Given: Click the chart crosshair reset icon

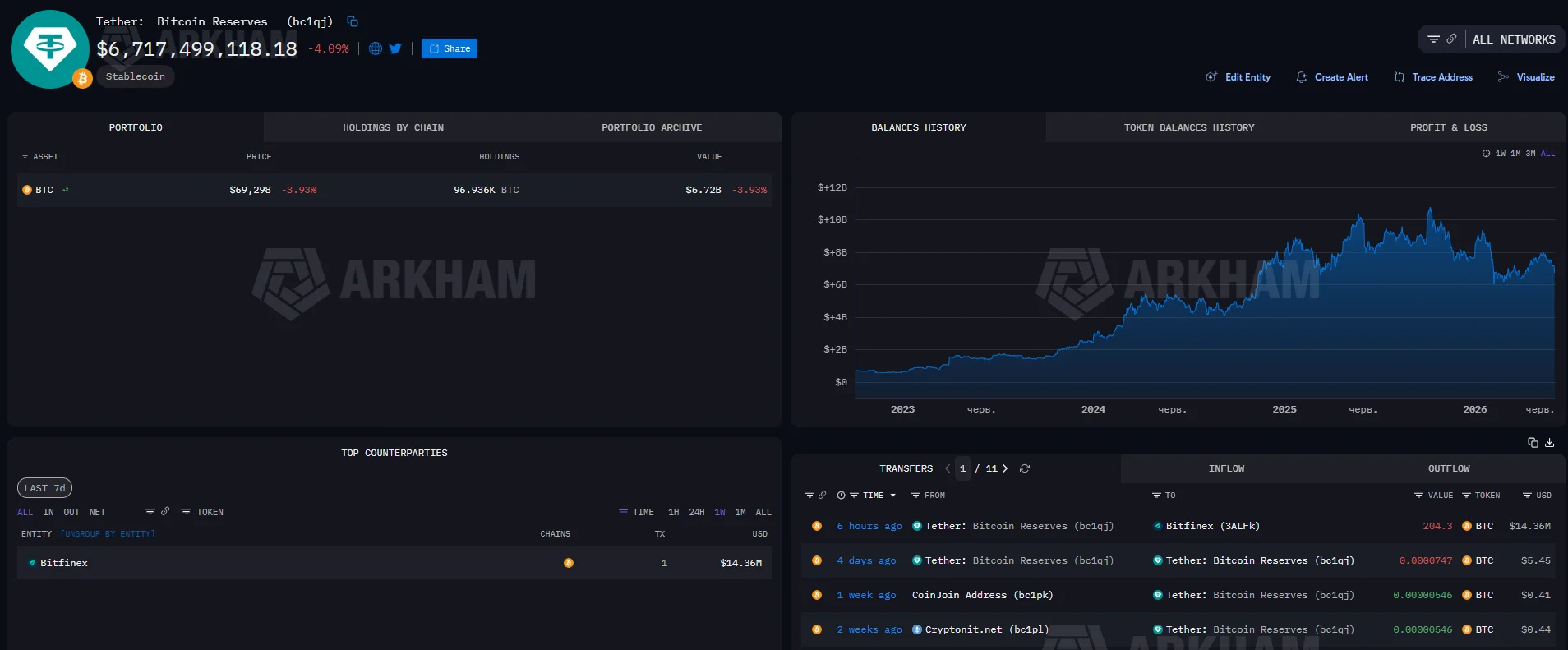Looking at the screenshot, I should [1486, 154].
